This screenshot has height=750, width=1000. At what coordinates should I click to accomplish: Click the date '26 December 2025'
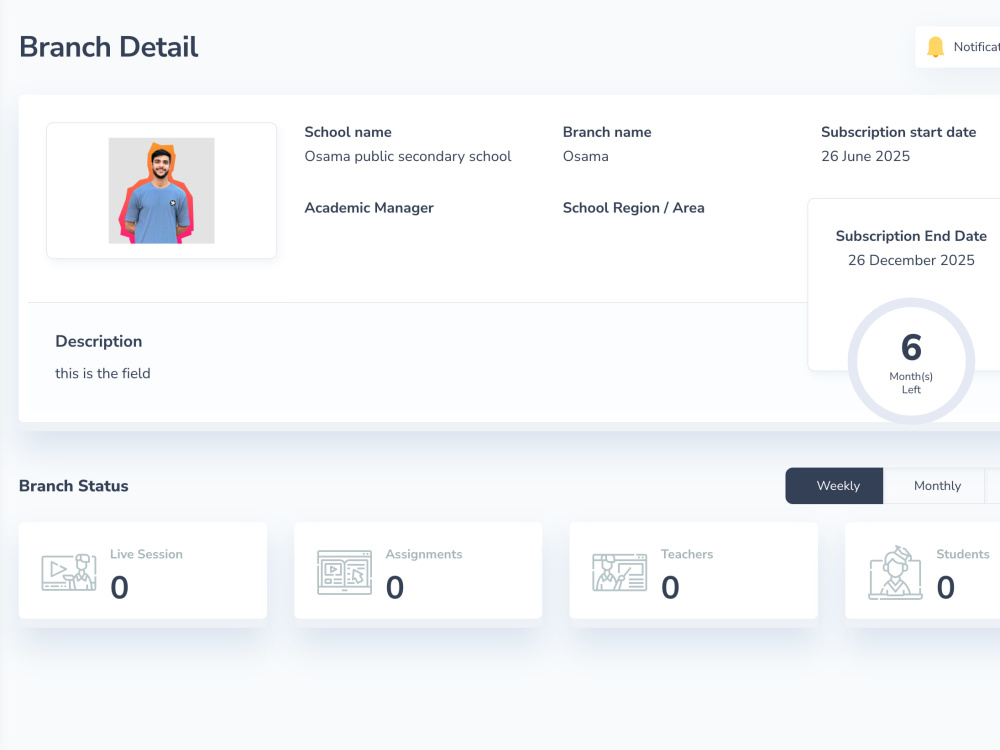(911, 260)
